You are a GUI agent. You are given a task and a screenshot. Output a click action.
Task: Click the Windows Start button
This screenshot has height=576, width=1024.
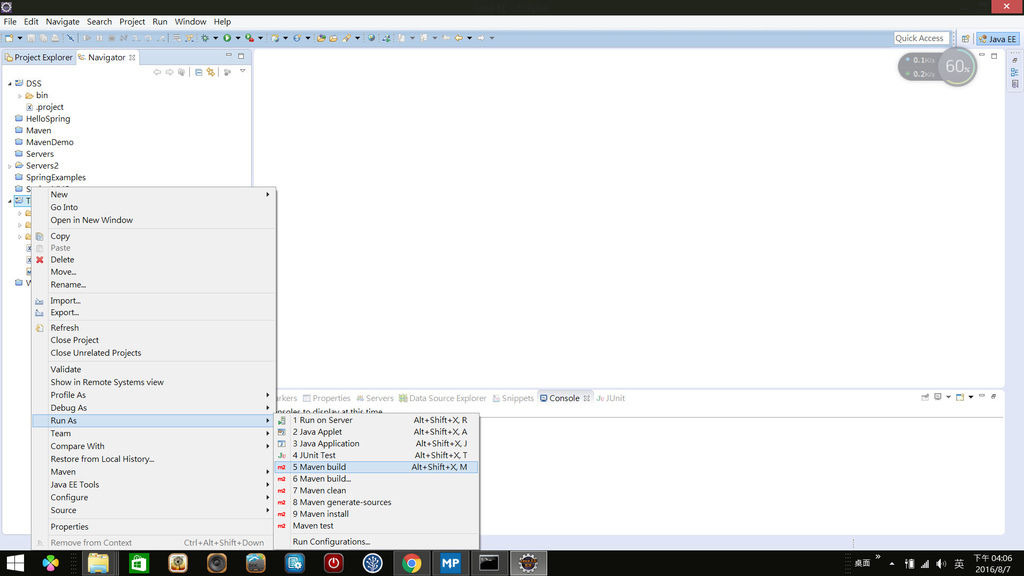15,563
